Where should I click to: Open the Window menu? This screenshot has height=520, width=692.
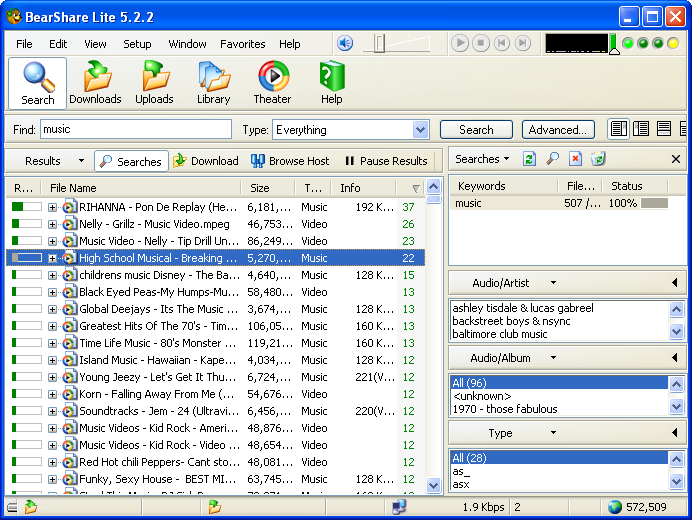(187, 44)
